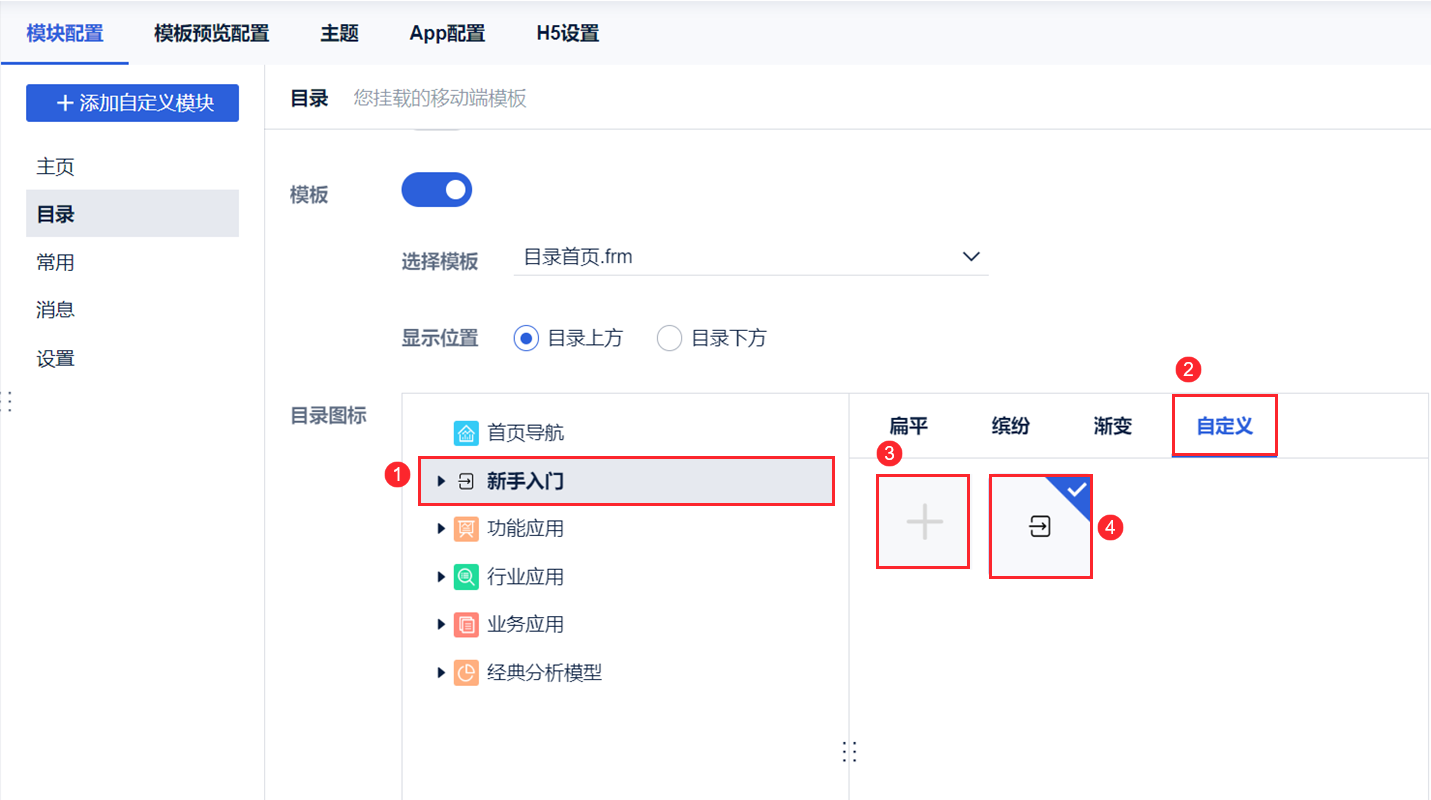Click the orange 功能应用 icon
The image size is (1431, 800).
466,528
